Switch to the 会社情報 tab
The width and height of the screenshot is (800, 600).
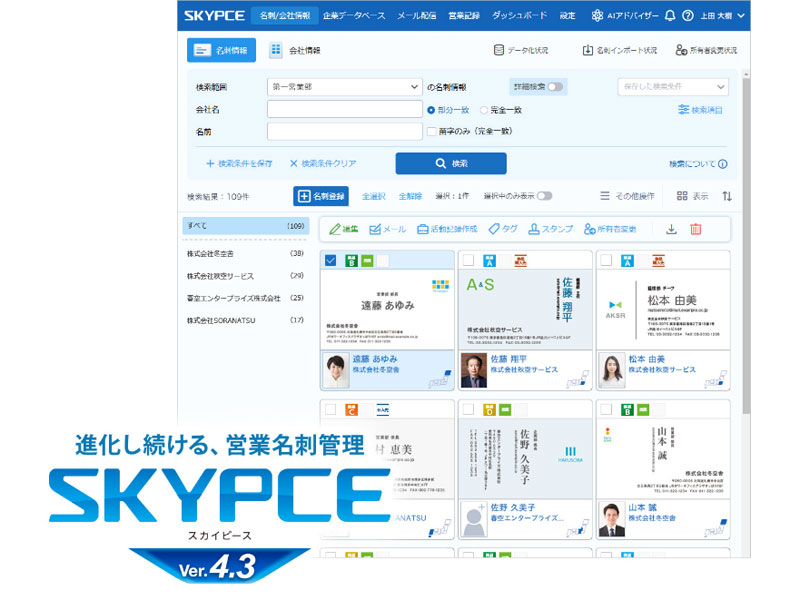pos(296,50)
